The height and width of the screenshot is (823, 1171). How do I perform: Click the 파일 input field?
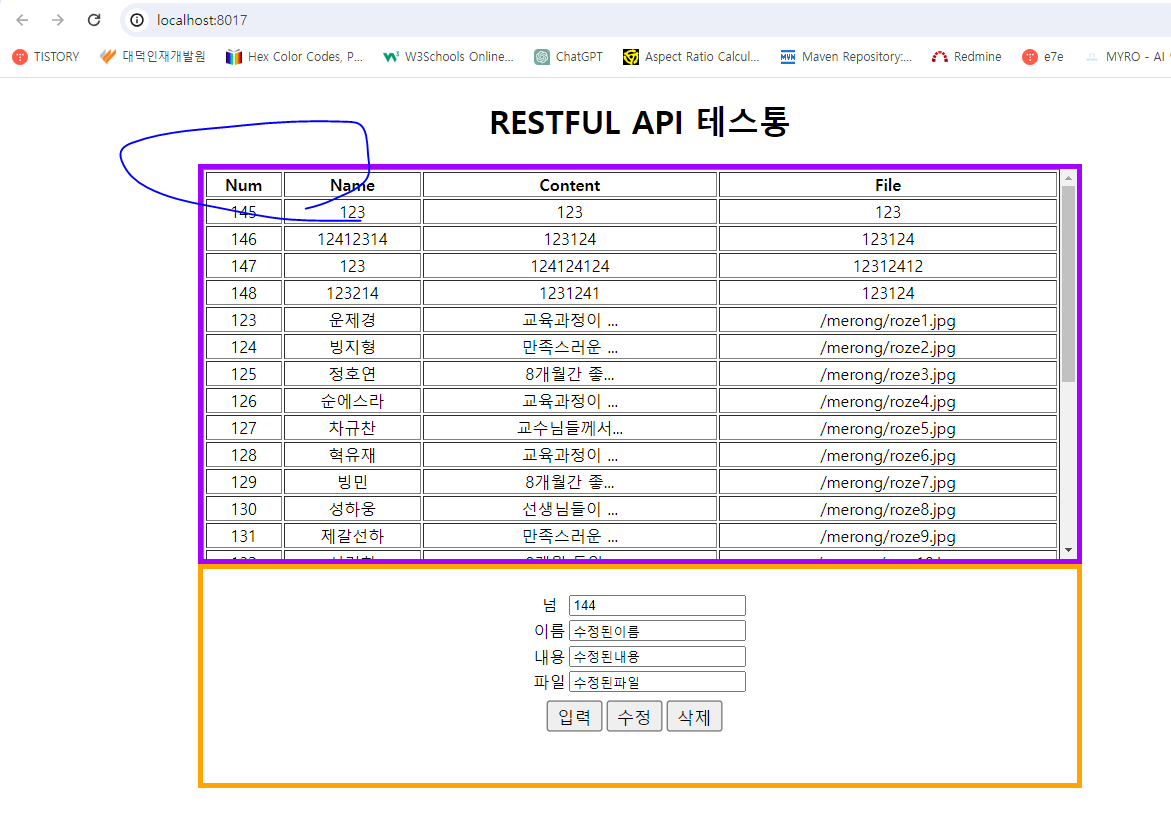click(x=657, y=682)
